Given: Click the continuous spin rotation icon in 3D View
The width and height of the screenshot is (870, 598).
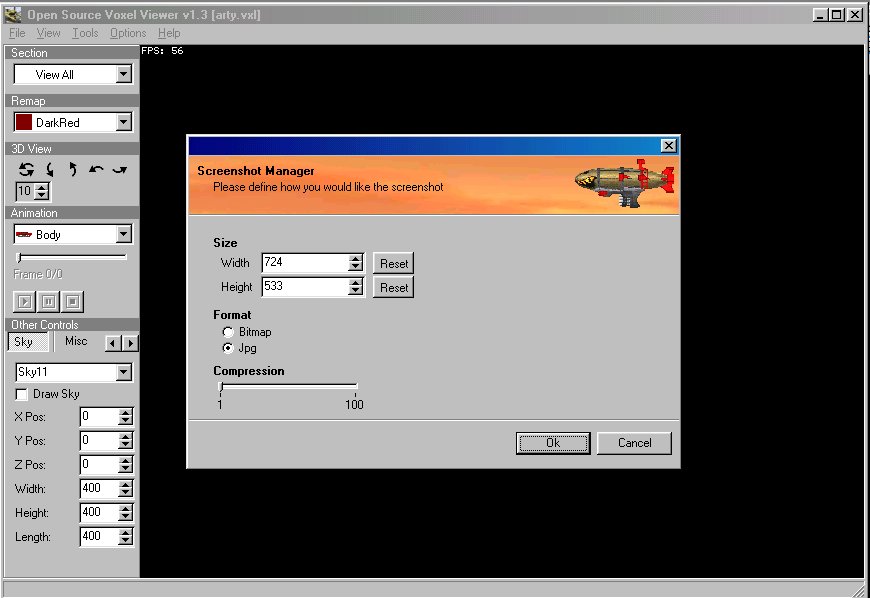Looking at the screenshot, I should (26, 169).
